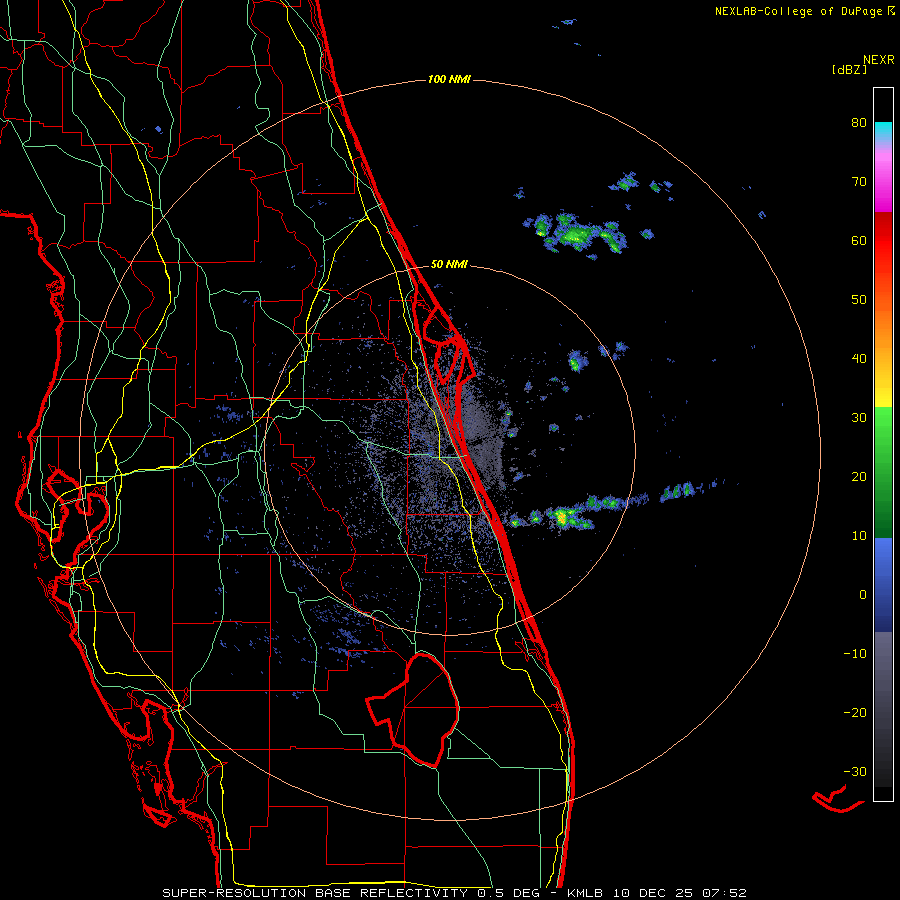Select the 40 value on the dBZ scale
The width and height of the screenshot is (900, 900).
click(859, 359)
